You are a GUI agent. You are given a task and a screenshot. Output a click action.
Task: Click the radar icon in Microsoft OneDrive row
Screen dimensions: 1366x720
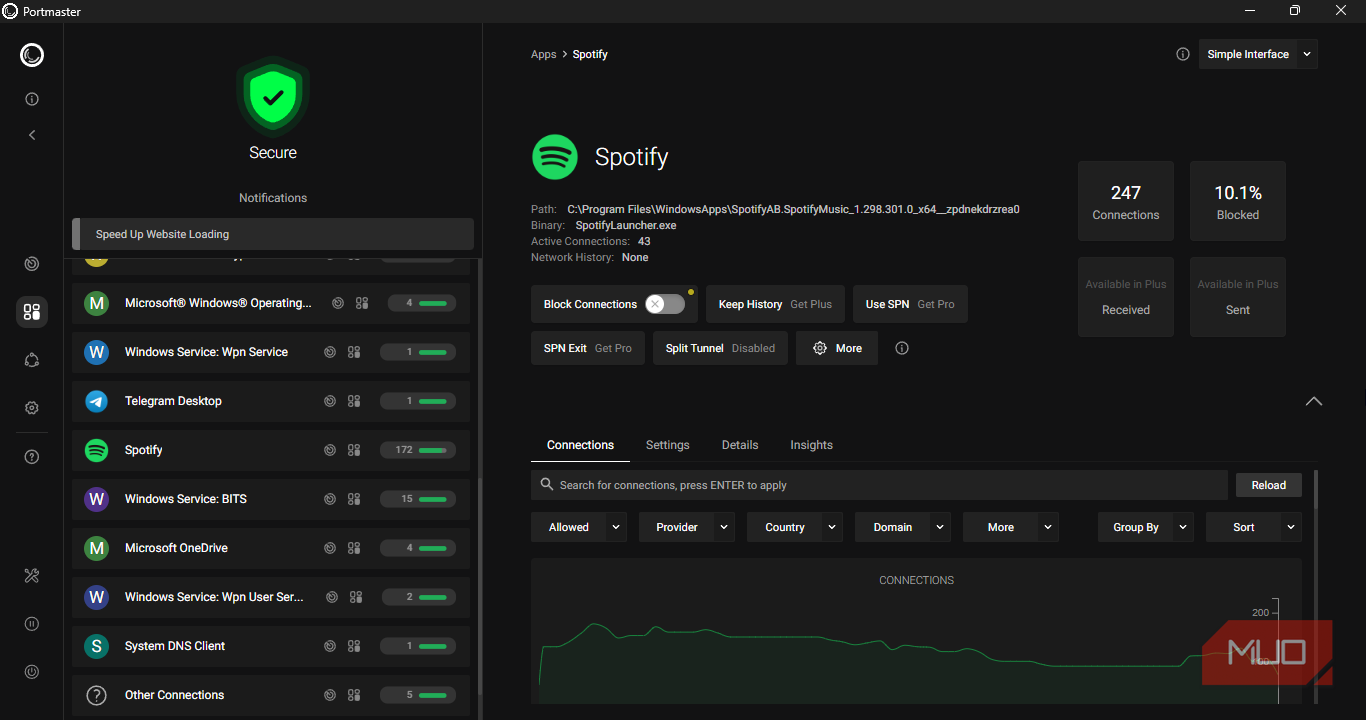point(330,548)
